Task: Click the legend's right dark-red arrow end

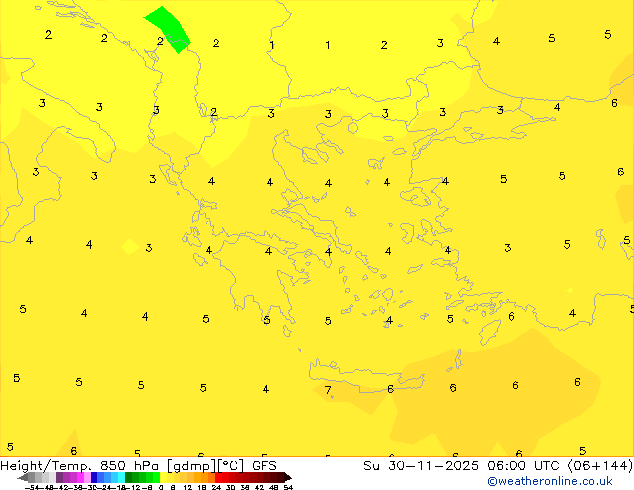Action: click(x=287, y=477)
